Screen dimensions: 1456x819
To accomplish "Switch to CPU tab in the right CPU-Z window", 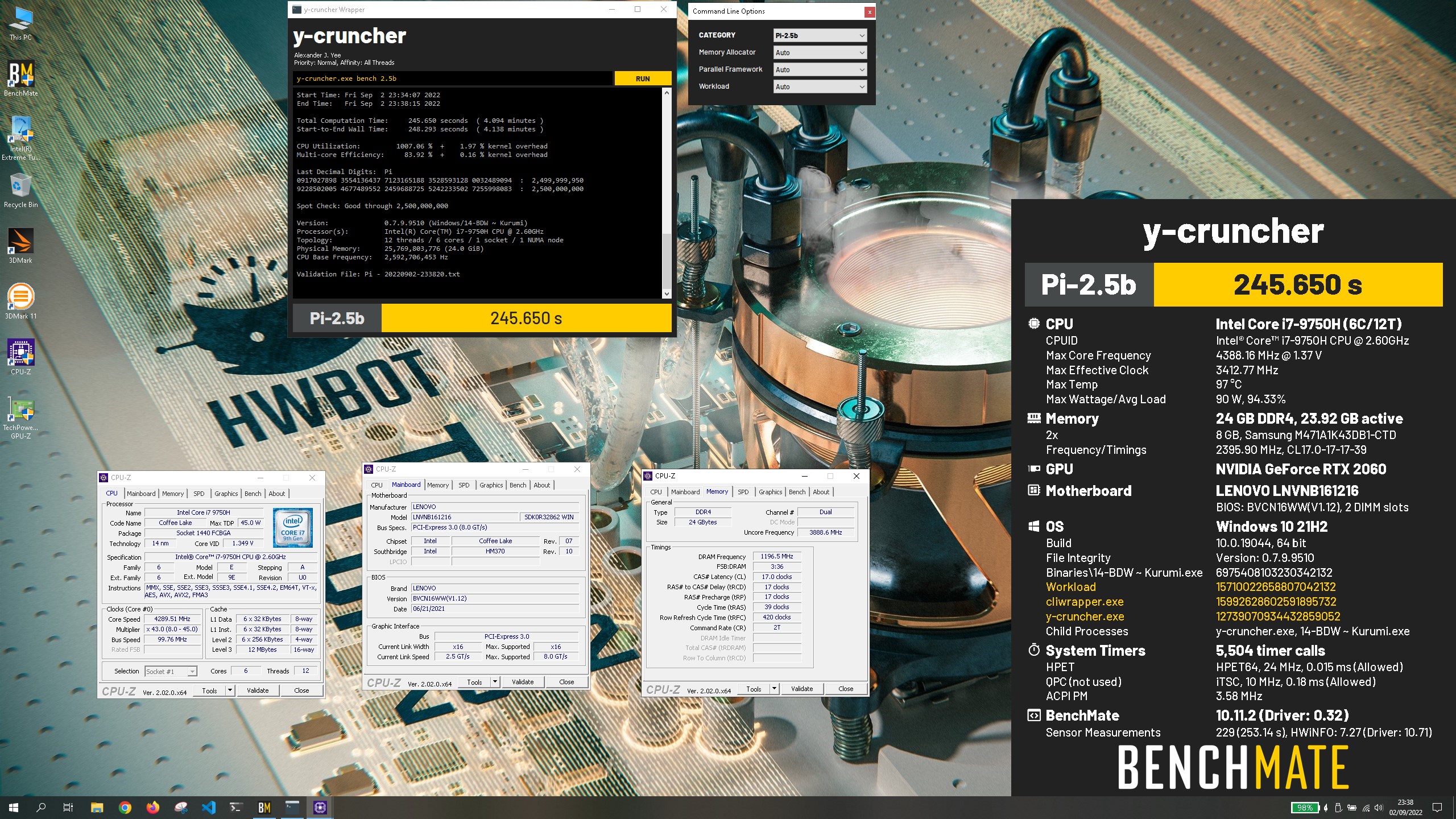I will coord(656,492).
